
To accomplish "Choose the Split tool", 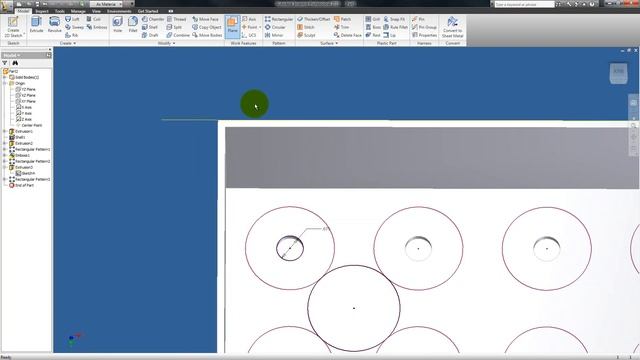I will click(174, 27).
